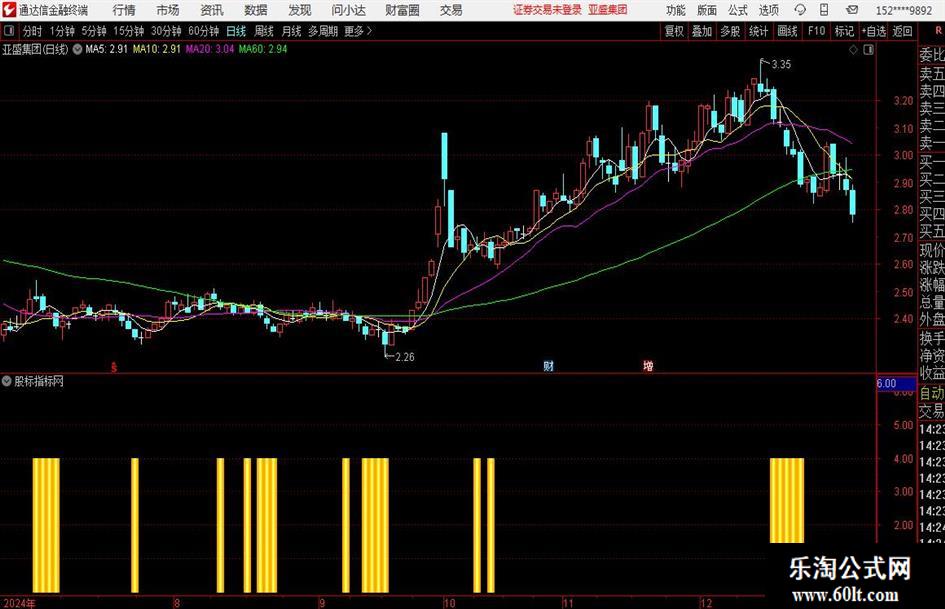Image resolution: width=945 pixels, height=609 pixels.
Task: Toggle left sidebar panel icon beside 分时
Action: 9,31
